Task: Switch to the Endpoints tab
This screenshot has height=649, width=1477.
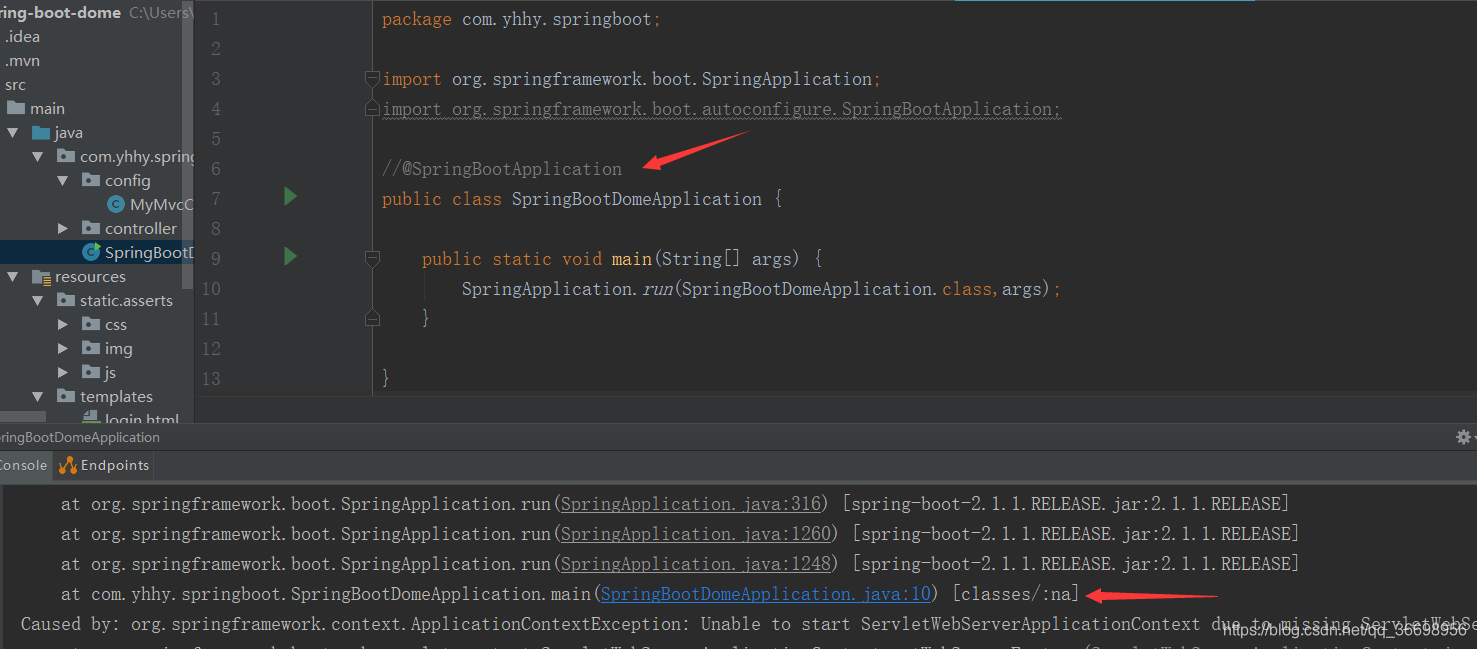Action: pos(103,465)
